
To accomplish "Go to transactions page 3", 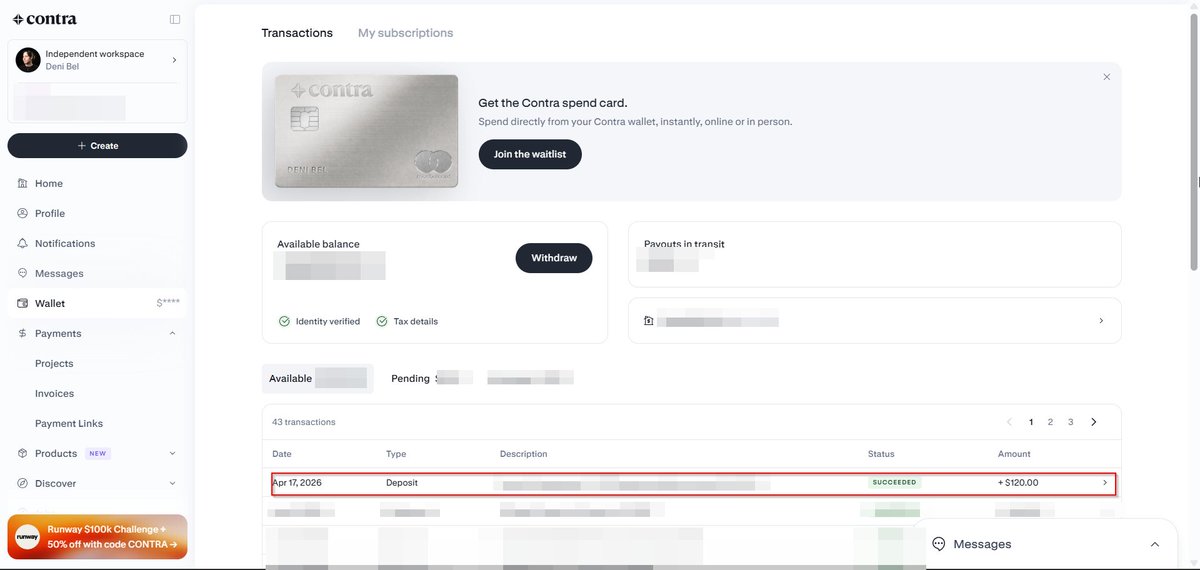I will coord(1070,422).
